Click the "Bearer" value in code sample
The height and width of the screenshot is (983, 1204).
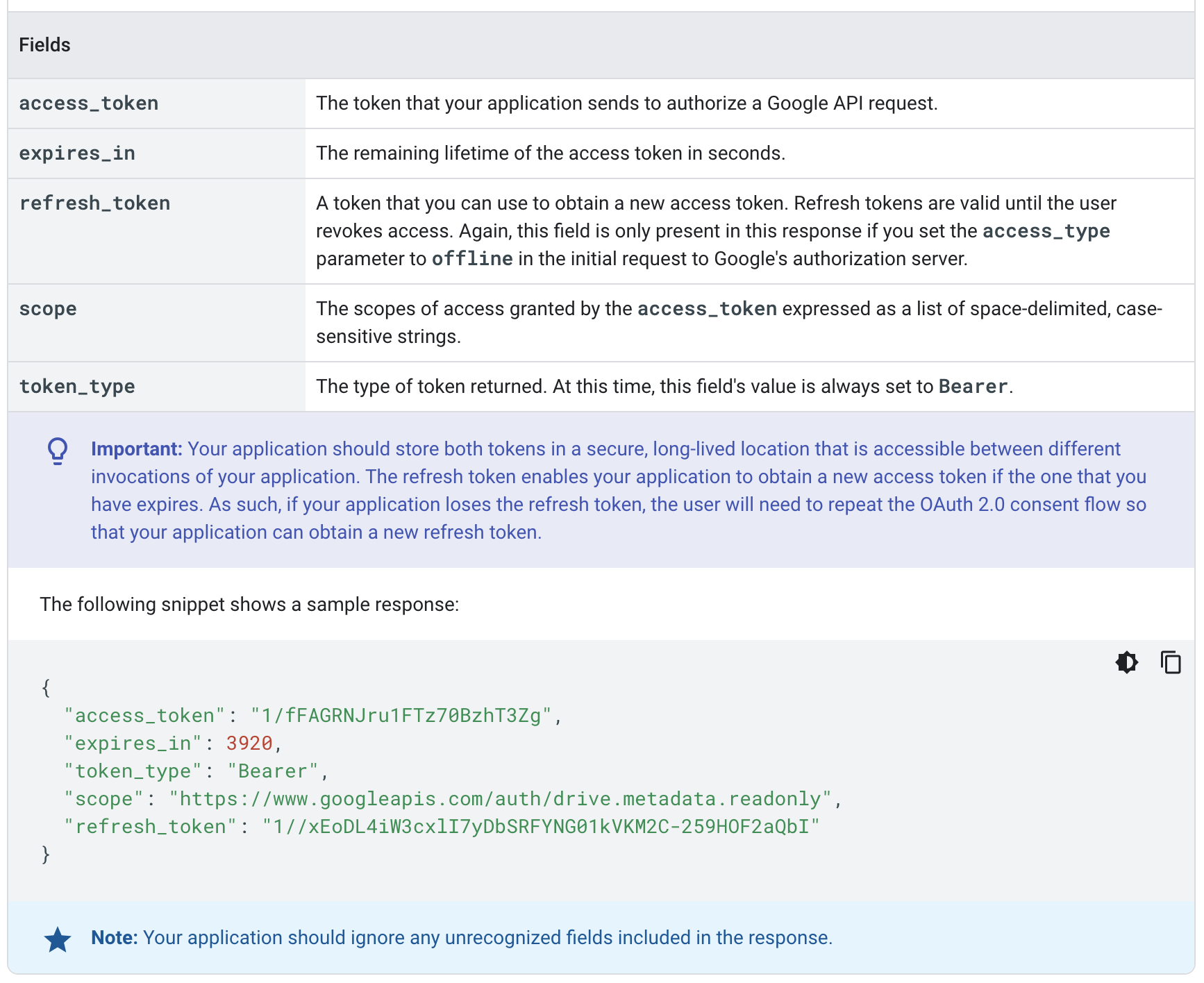point(273,771)
